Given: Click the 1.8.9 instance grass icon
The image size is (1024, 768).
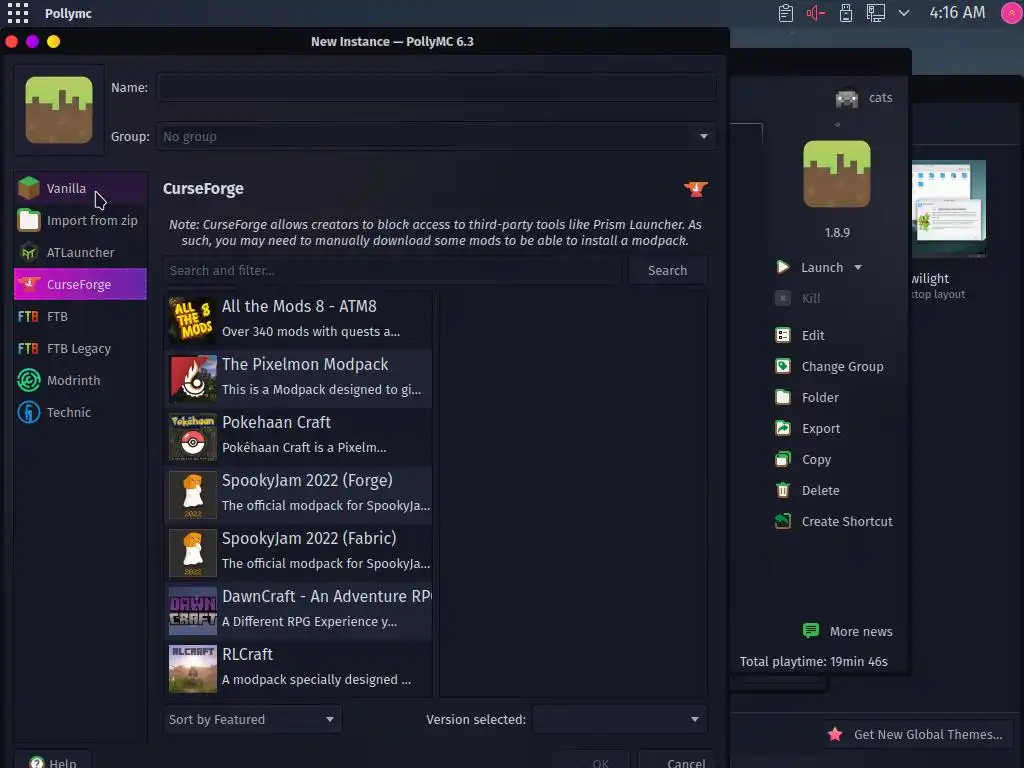Looking at the screenshot, I should coord(837,174).
